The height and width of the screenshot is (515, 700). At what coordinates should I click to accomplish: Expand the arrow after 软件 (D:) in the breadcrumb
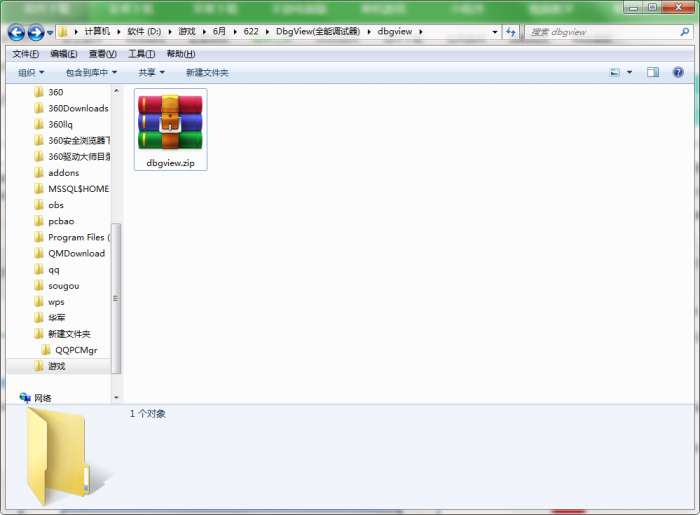pos(170,32)
